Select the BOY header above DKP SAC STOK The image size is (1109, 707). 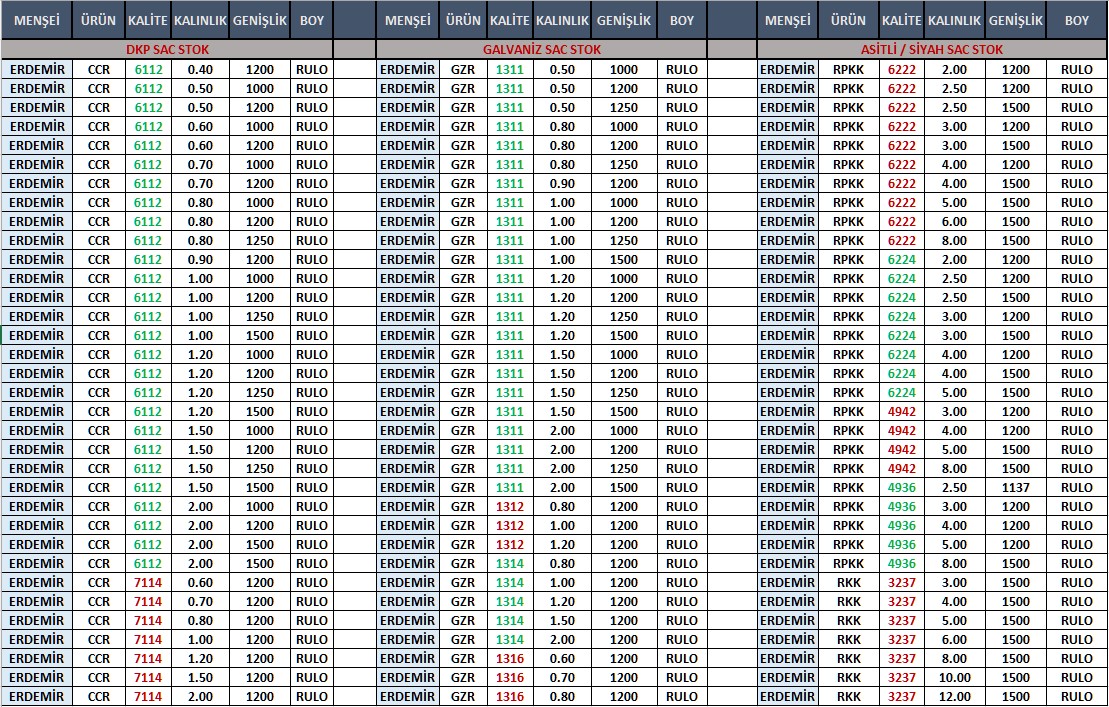pyautogui.click(x=312, y=21)
